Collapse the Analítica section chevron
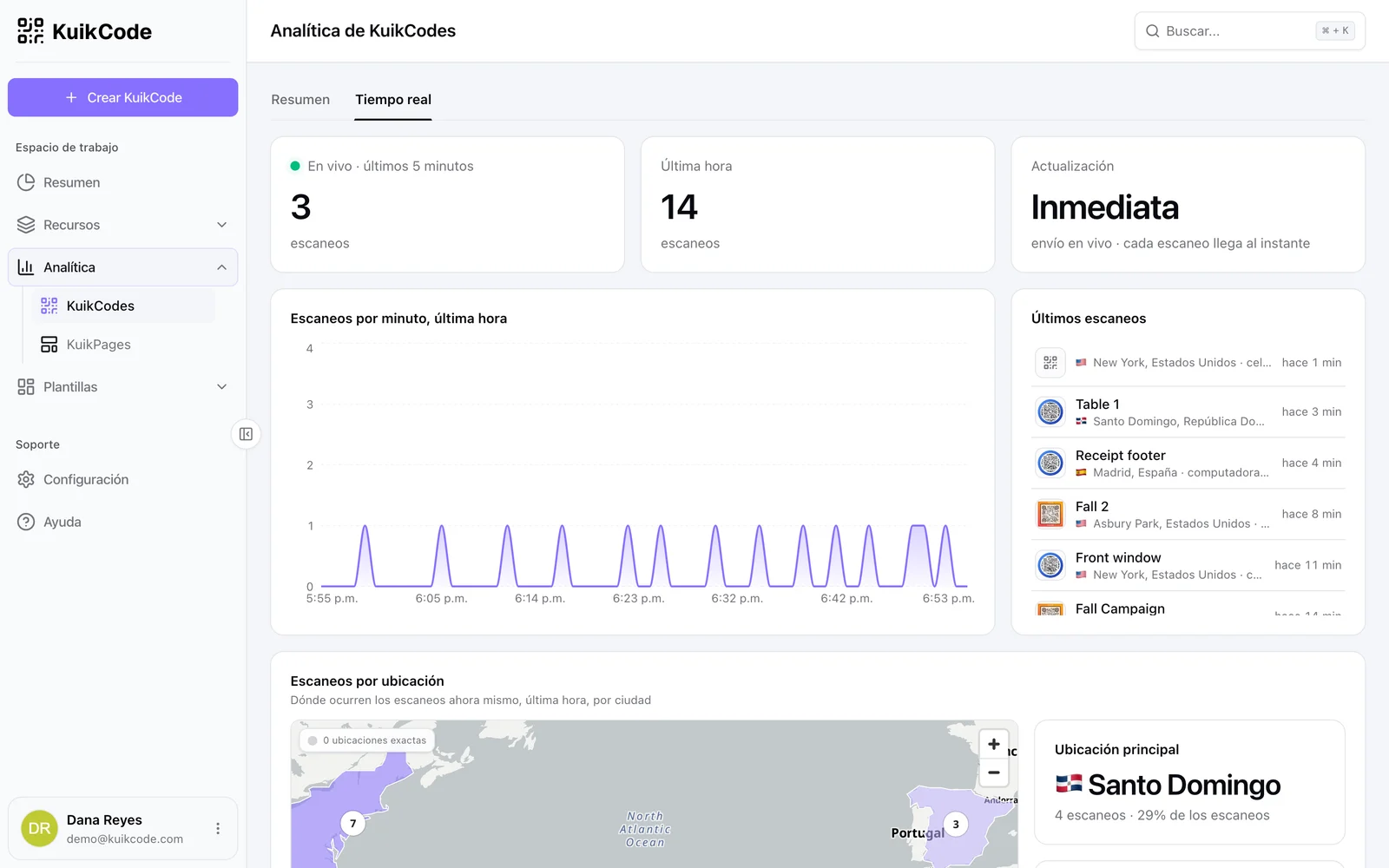 pos(221,267)
